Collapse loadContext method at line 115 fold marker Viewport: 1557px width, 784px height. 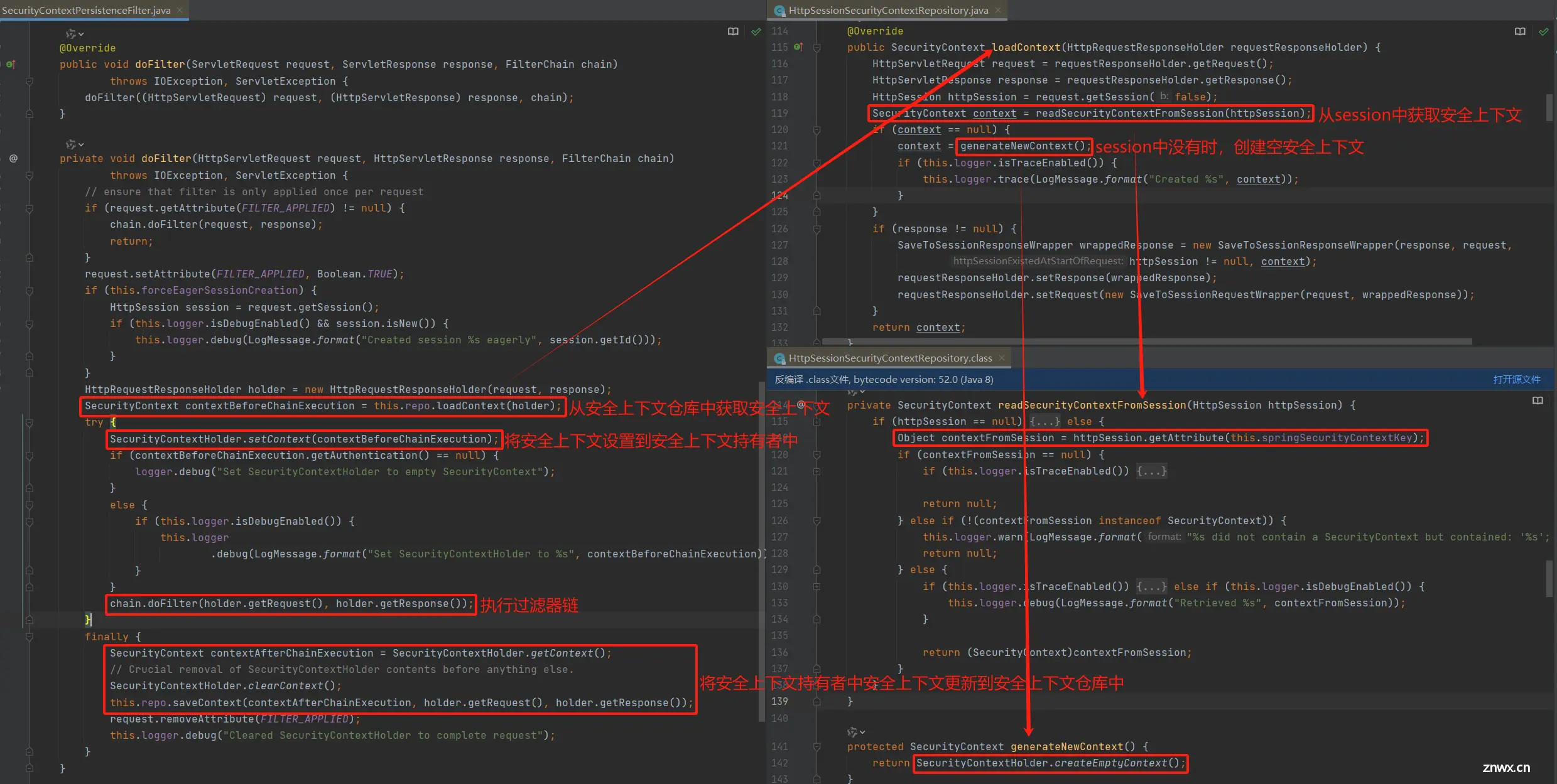click(x=816, y=47)
